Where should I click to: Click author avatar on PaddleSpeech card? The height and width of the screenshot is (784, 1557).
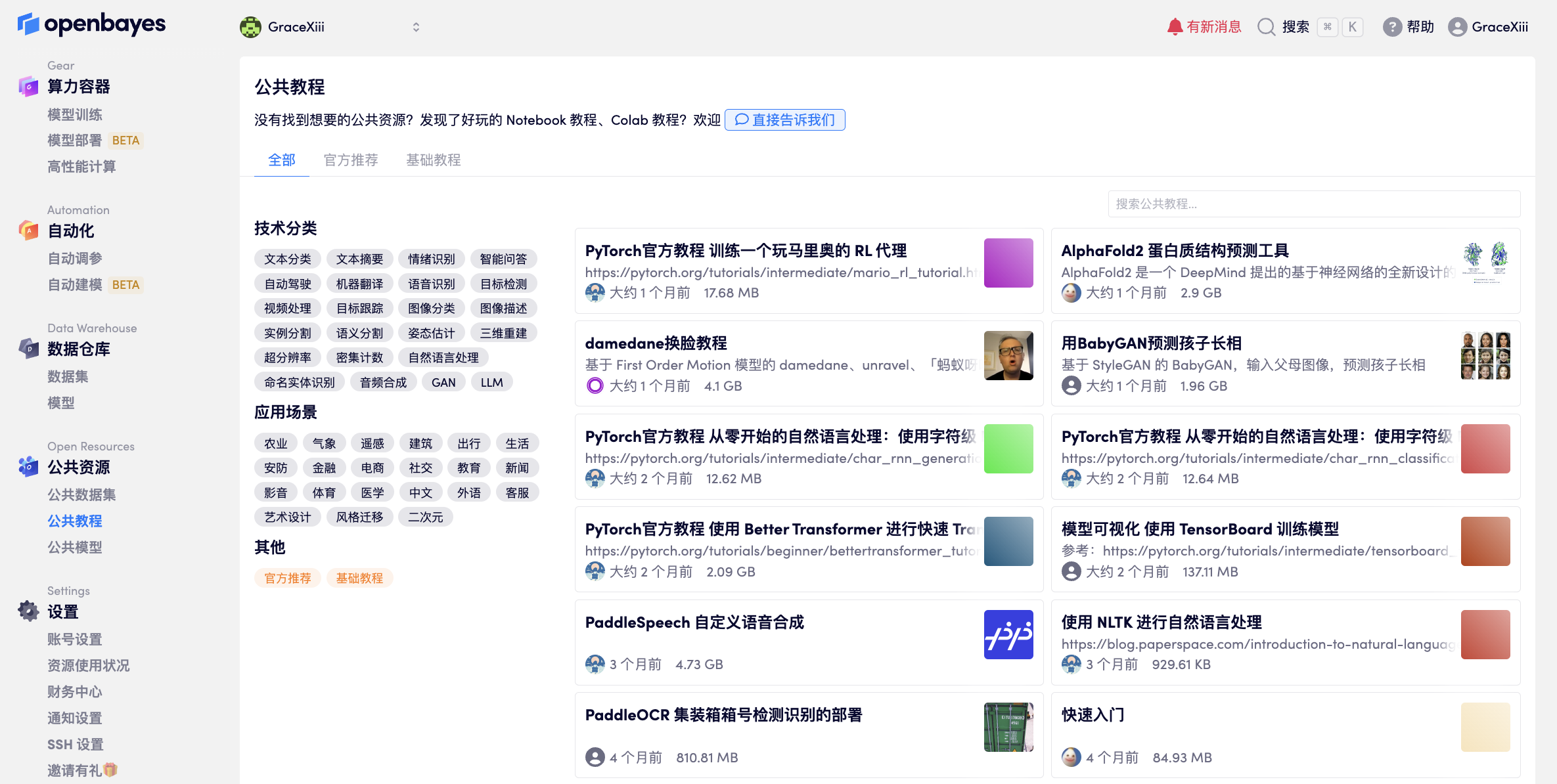595,664
